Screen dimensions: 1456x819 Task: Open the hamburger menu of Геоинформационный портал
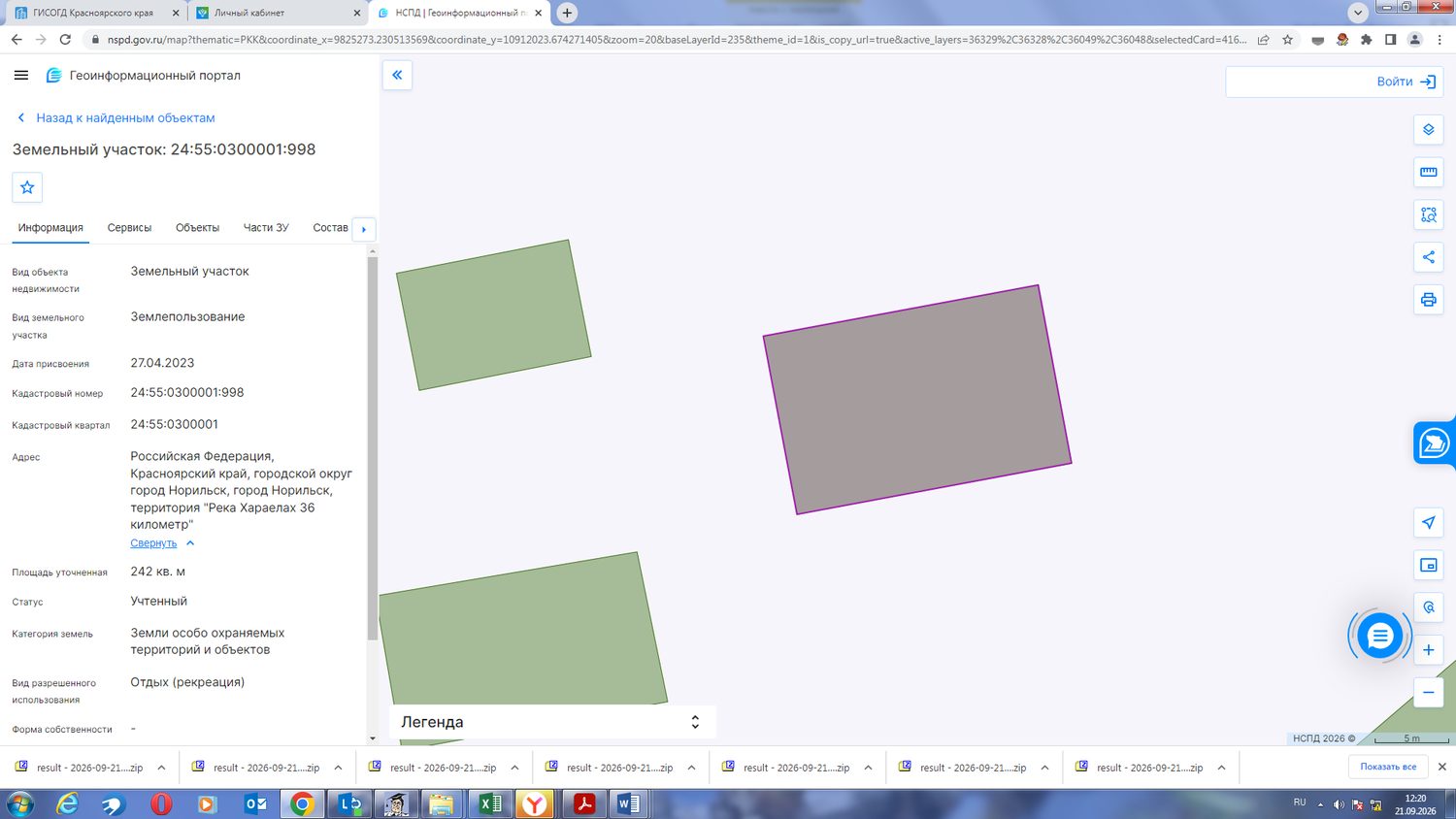[x=21, y=75]
